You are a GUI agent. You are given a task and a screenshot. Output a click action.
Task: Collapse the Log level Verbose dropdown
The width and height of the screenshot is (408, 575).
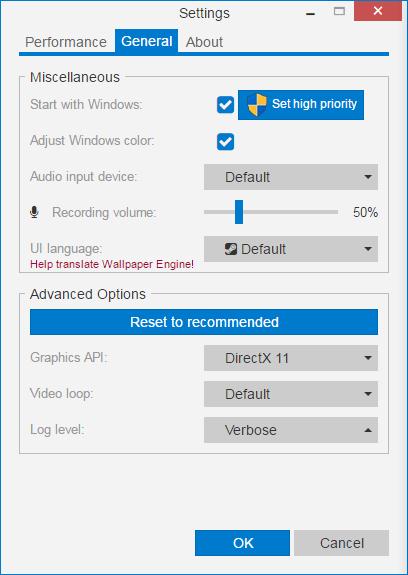click(291, 430)
